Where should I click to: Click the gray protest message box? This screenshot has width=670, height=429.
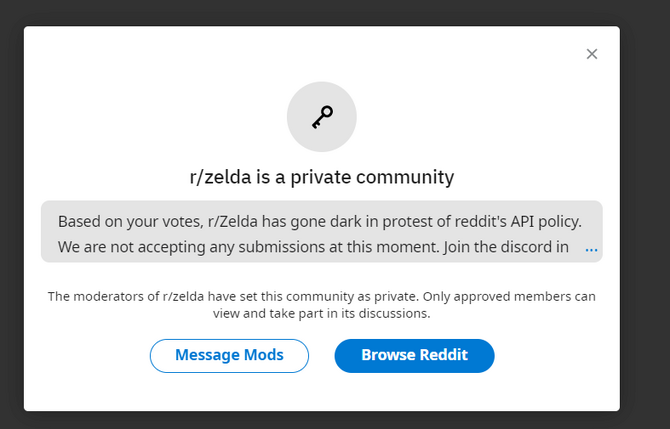(x=322, y=231)
